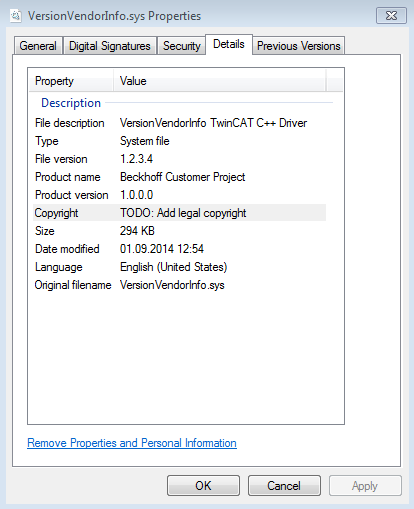
Task: Go to the Security tab
Action: 181,46
